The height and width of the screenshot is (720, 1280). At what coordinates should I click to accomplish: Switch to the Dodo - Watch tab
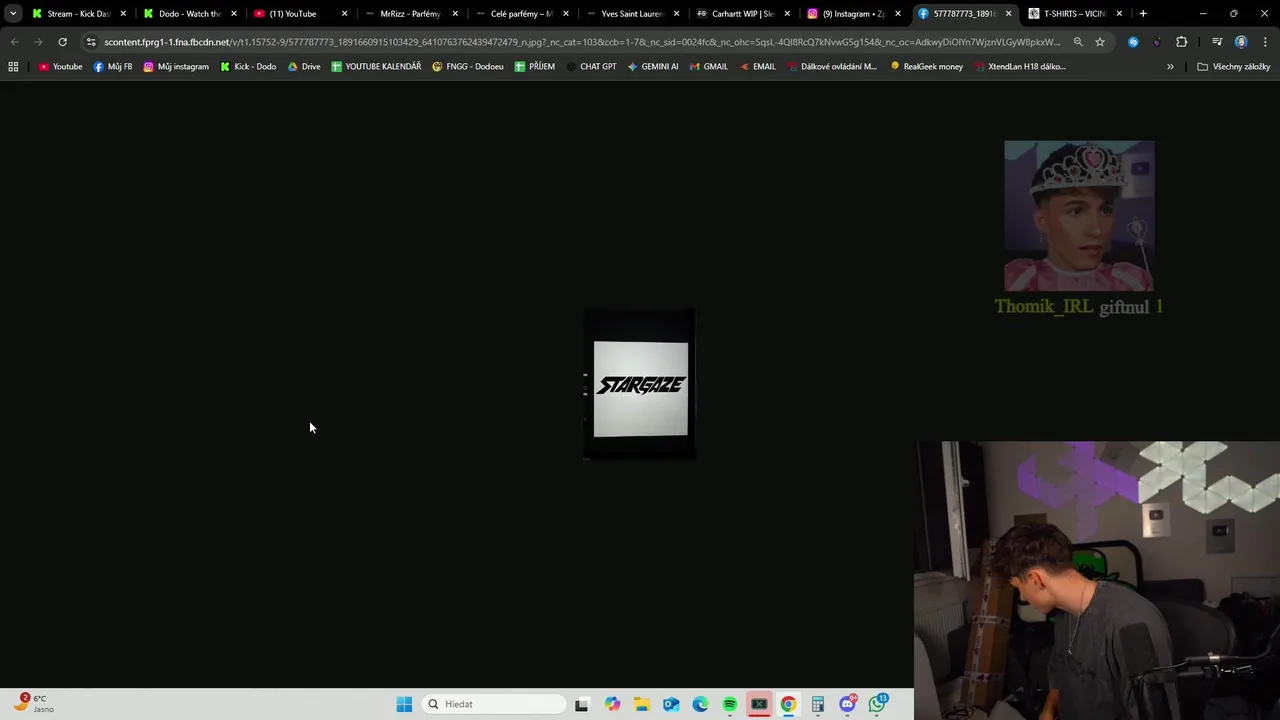[x=189, y=14]
